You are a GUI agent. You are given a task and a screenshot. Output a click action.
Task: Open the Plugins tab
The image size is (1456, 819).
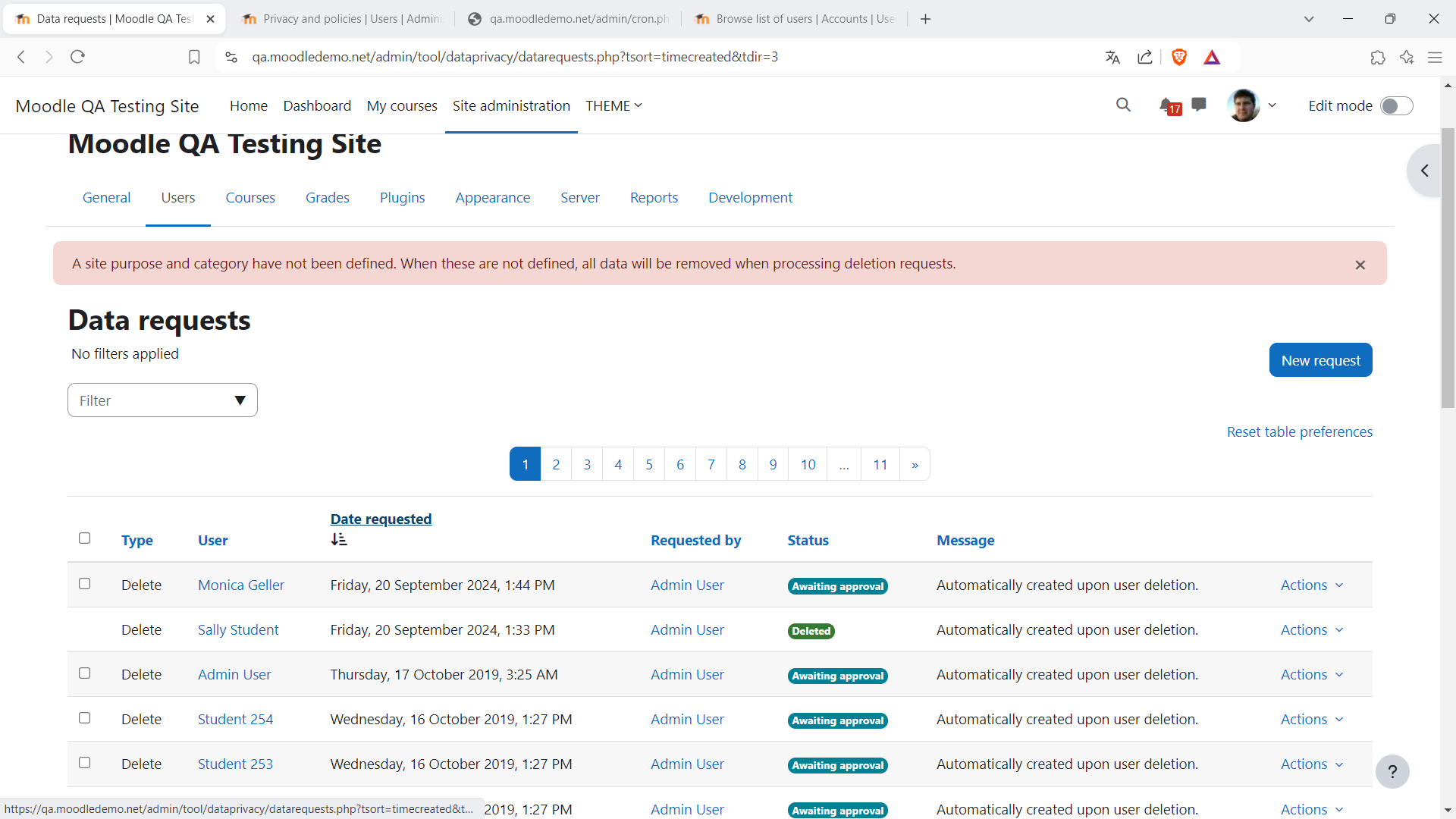(402, 197)
